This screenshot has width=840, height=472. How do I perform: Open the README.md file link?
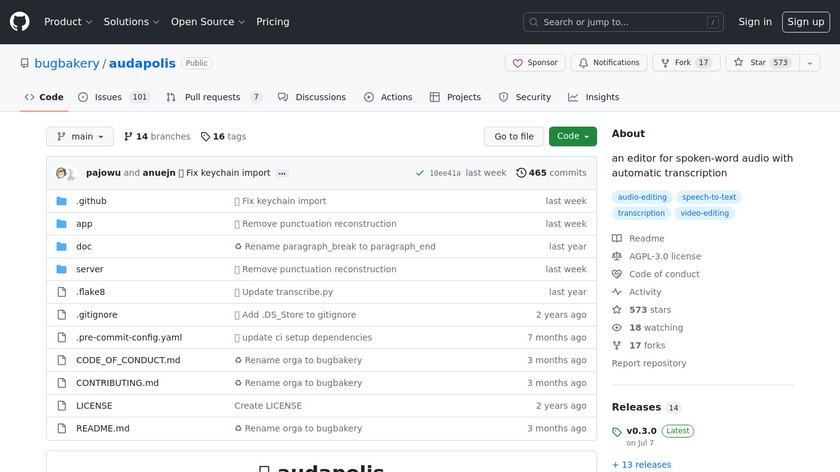coord(102,428)
